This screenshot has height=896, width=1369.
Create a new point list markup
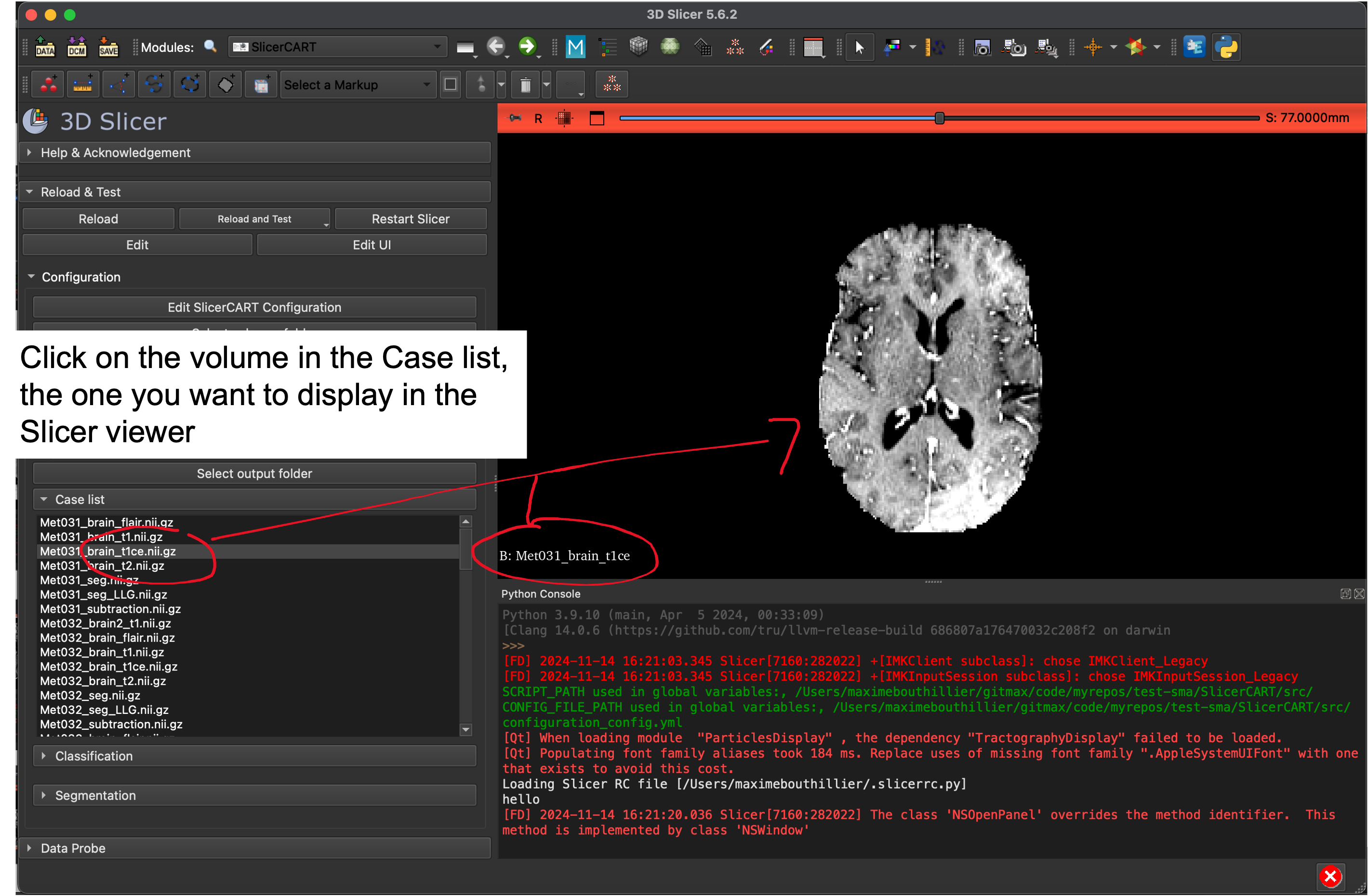click(49, 84)
